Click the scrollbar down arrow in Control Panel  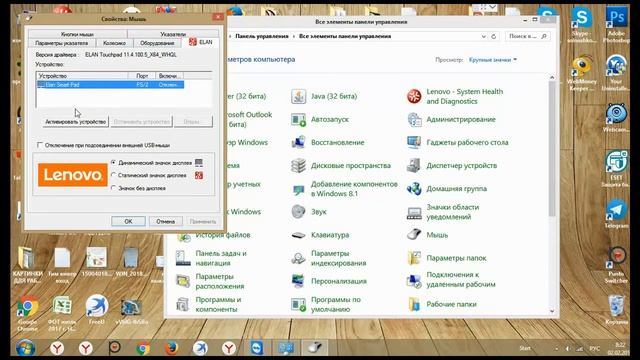coord(552,311)
